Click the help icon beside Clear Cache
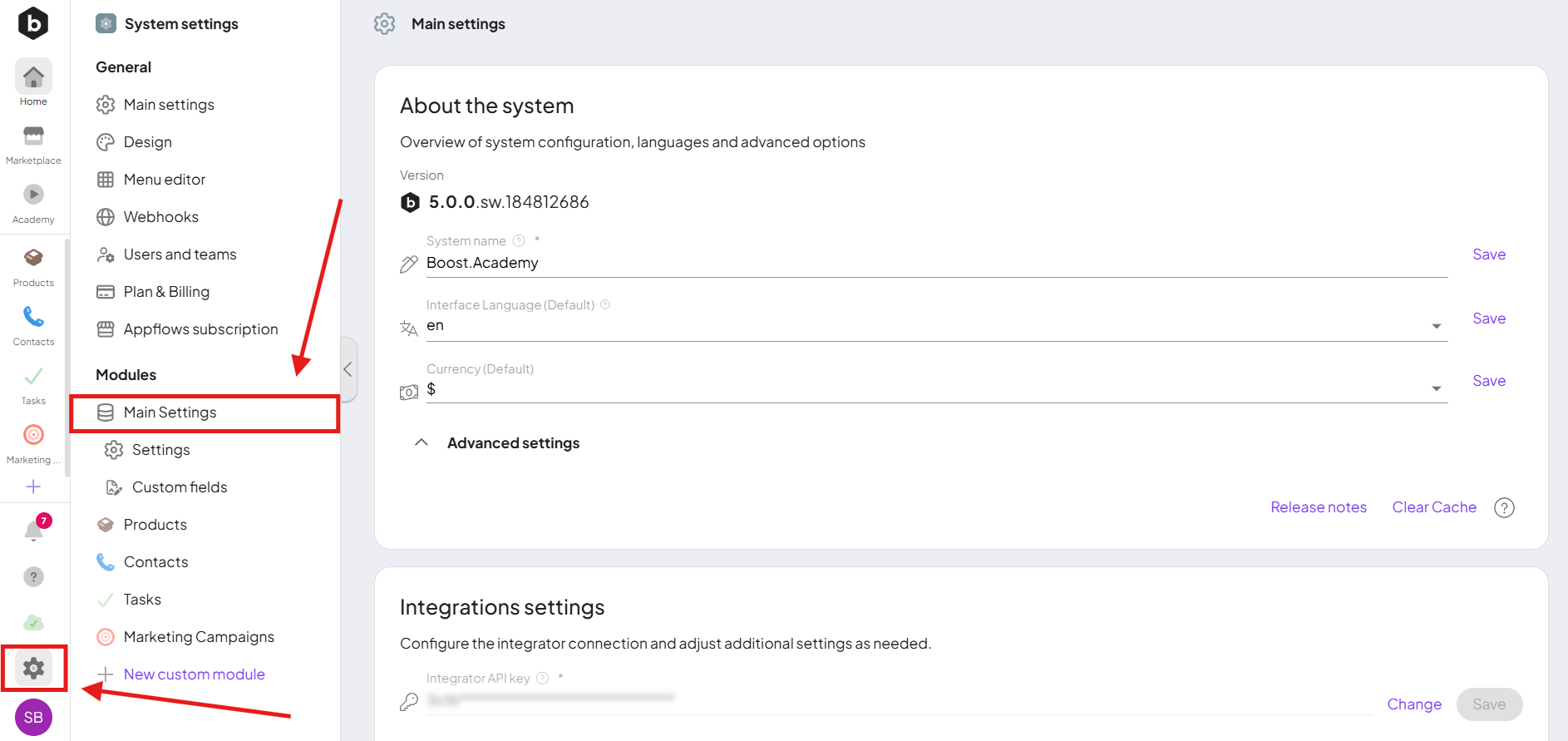This screenshot has width=1568, height=741. coord(1504,507)
